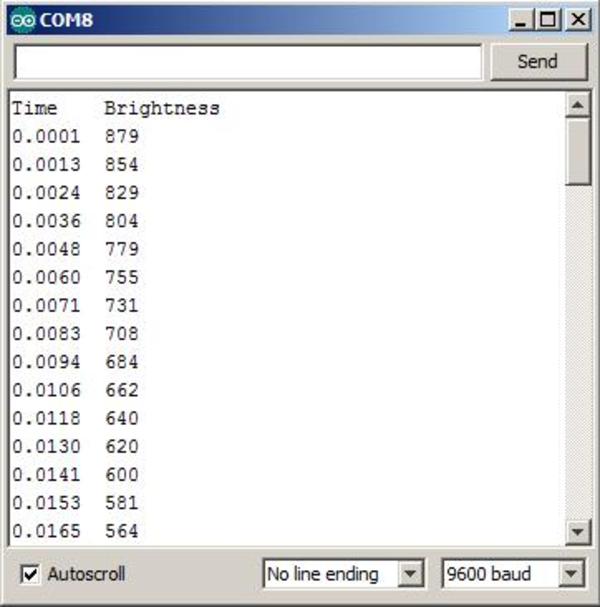
Task: Click the scrollbar up arrow
Action: [x=576, y=105]
